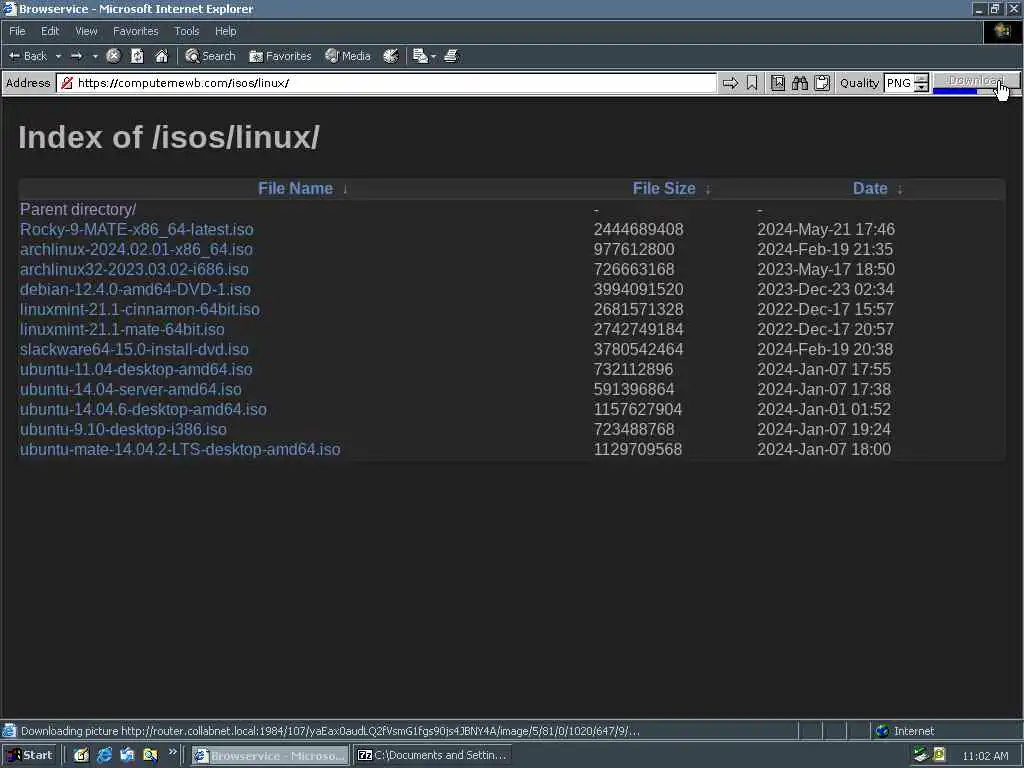Expand the Back button history dropdown arrow
Viewport: 1024px width, 768px height.
click(58, 56)
